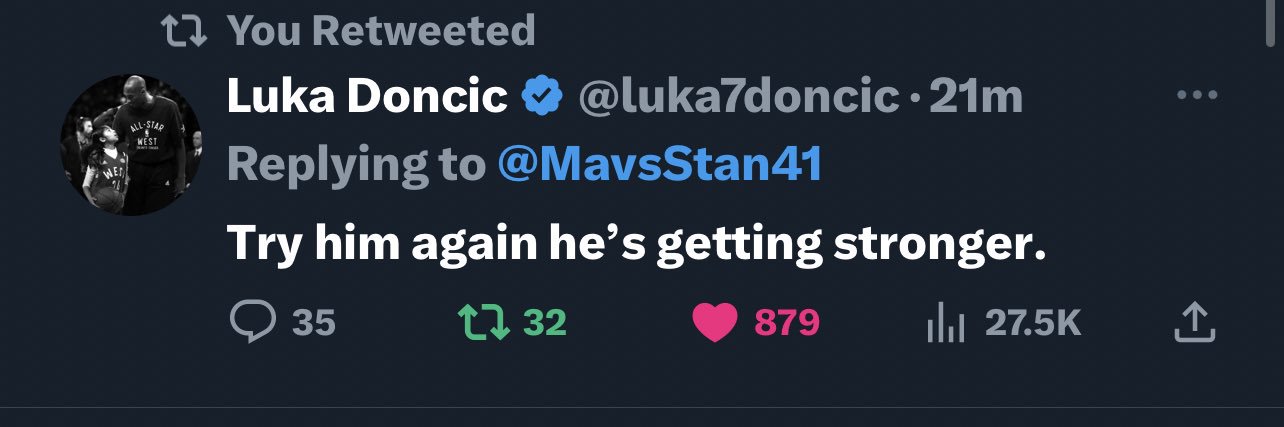Click the Luka Doncic display name
Screen dimensions: 1284x427
tap(367, 97)
